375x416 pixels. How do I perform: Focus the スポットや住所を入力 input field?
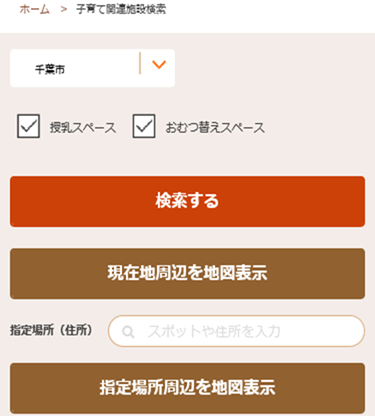[236, 331]
